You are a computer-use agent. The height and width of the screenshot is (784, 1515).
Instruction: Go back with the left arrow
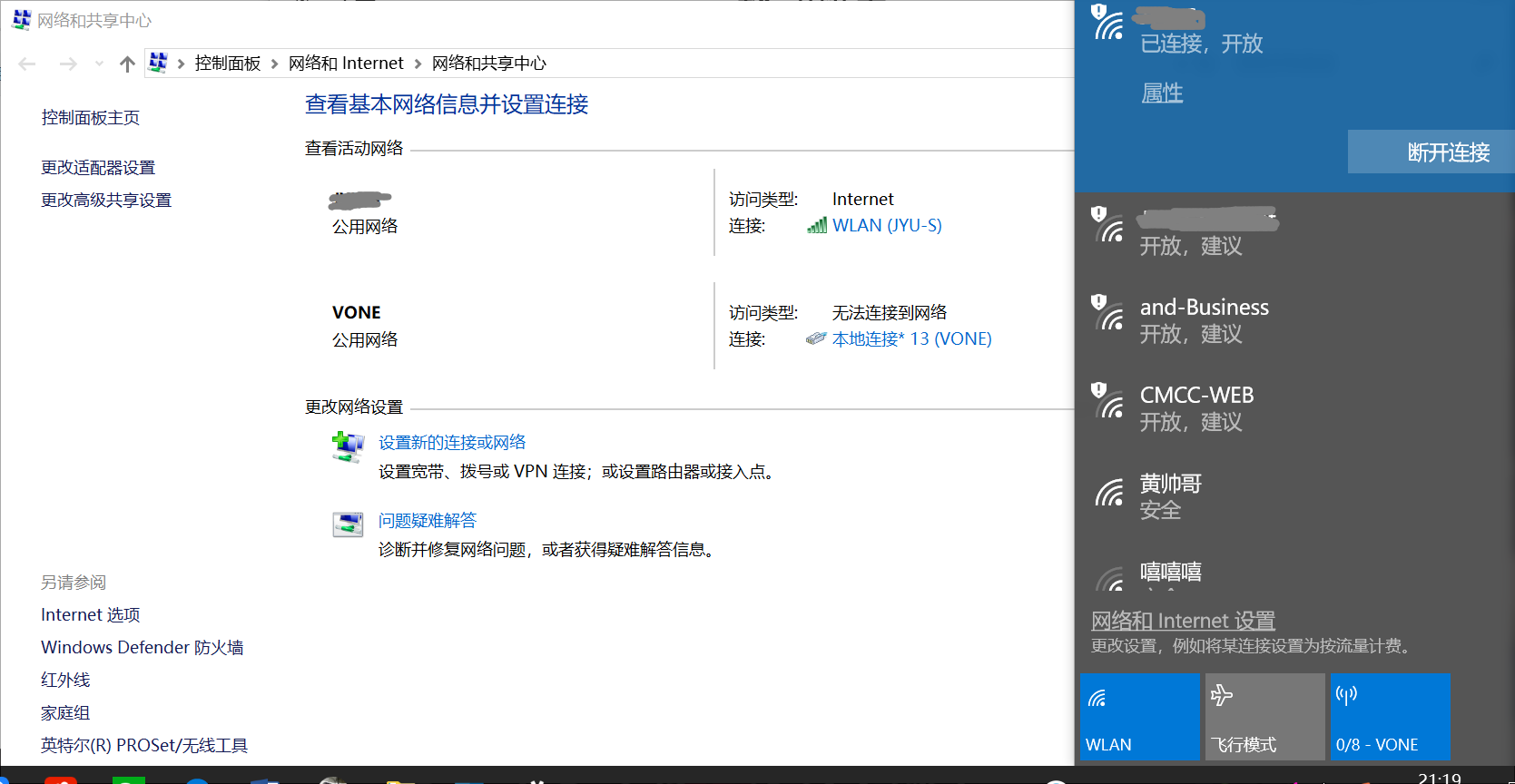point(27,64)
